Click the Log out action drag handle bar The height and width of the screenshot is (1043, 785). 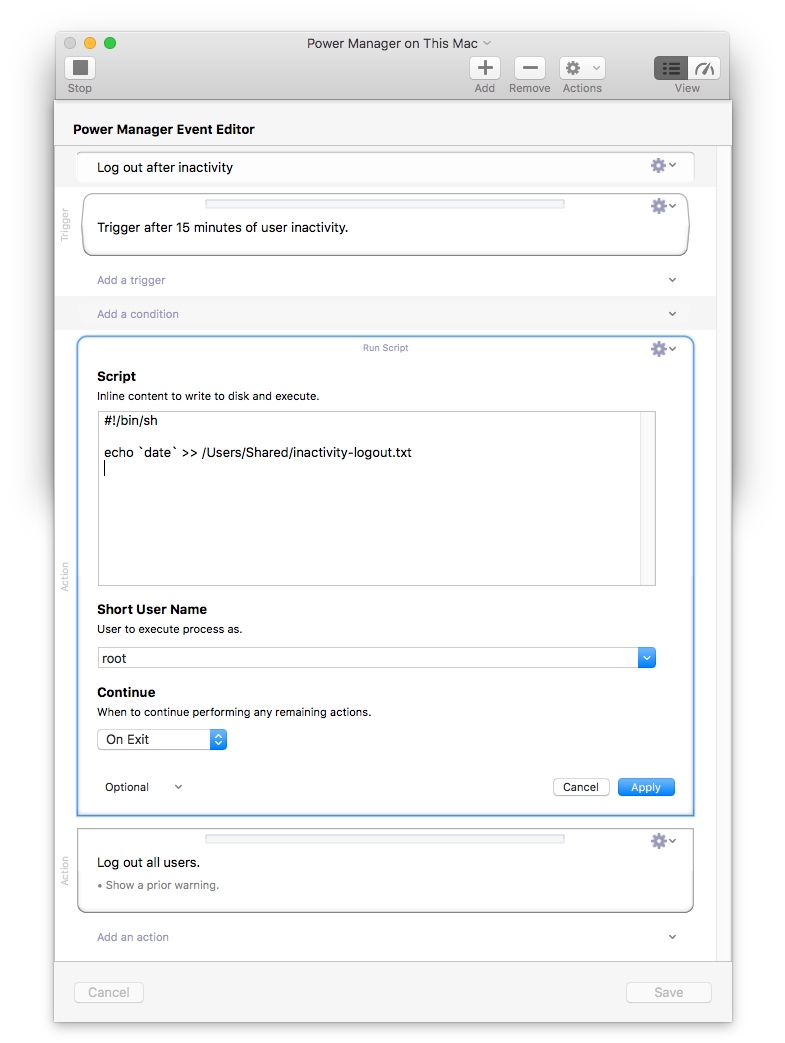(x=385, y=839)
